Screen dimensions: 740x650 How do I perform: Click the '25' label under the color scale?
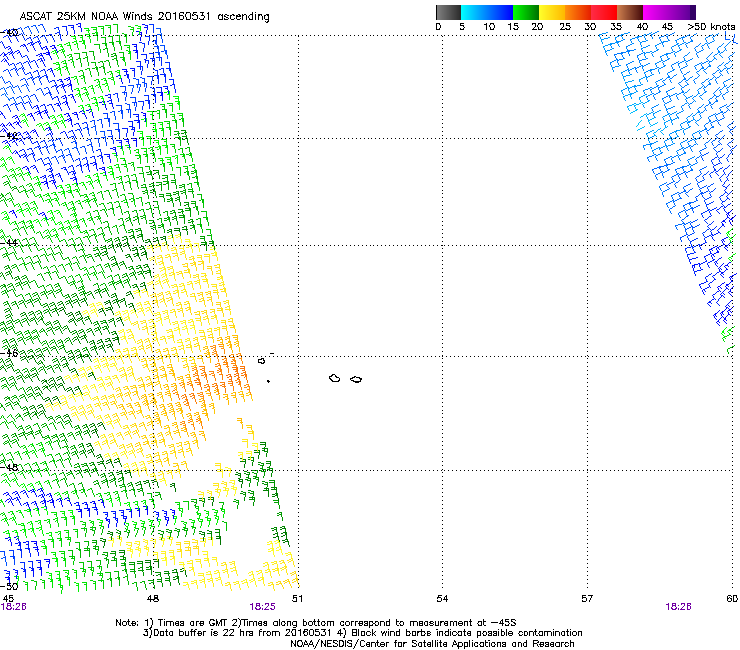click(x=565, y=27)
